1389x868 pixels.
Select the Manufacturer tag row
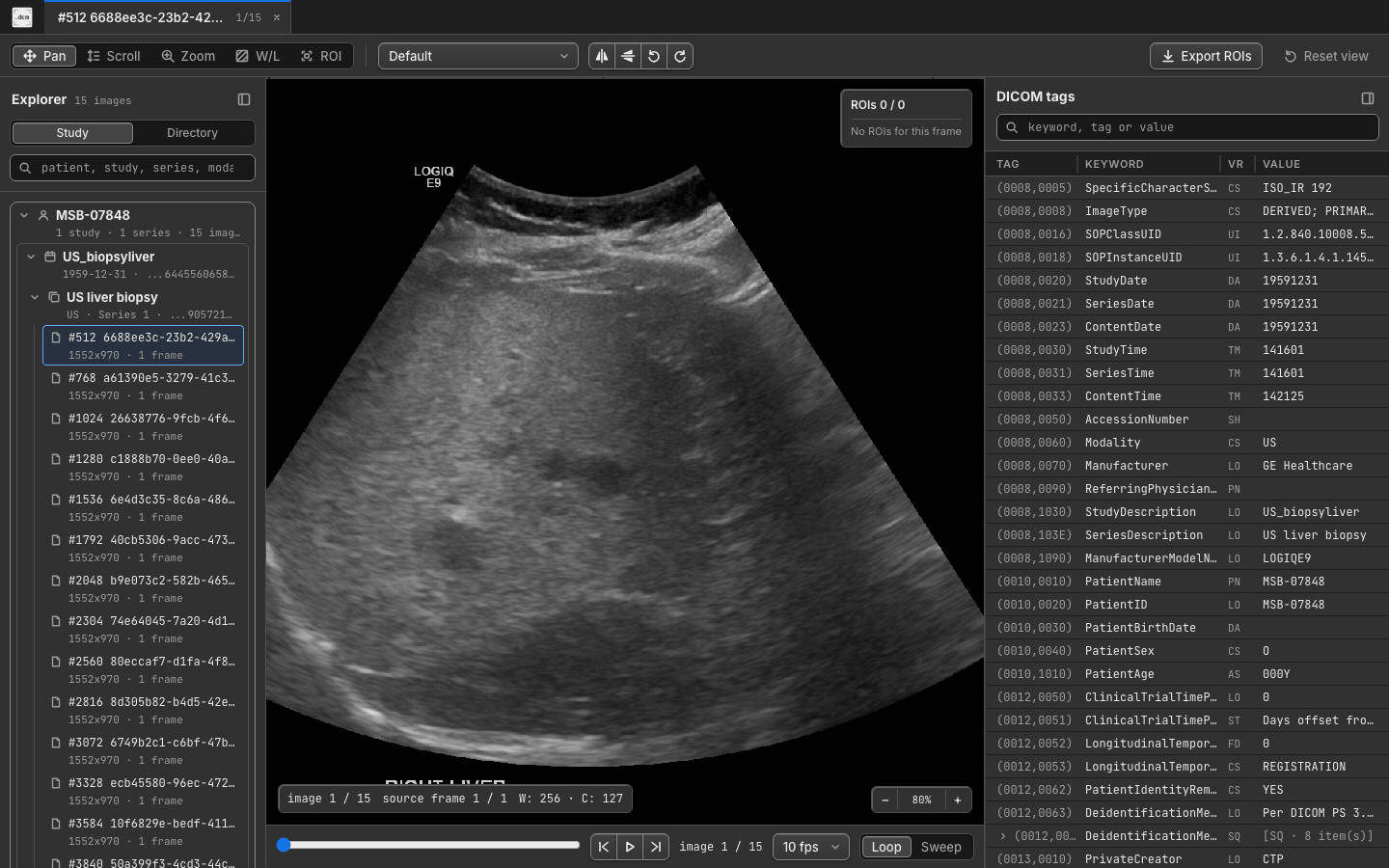1187,466
